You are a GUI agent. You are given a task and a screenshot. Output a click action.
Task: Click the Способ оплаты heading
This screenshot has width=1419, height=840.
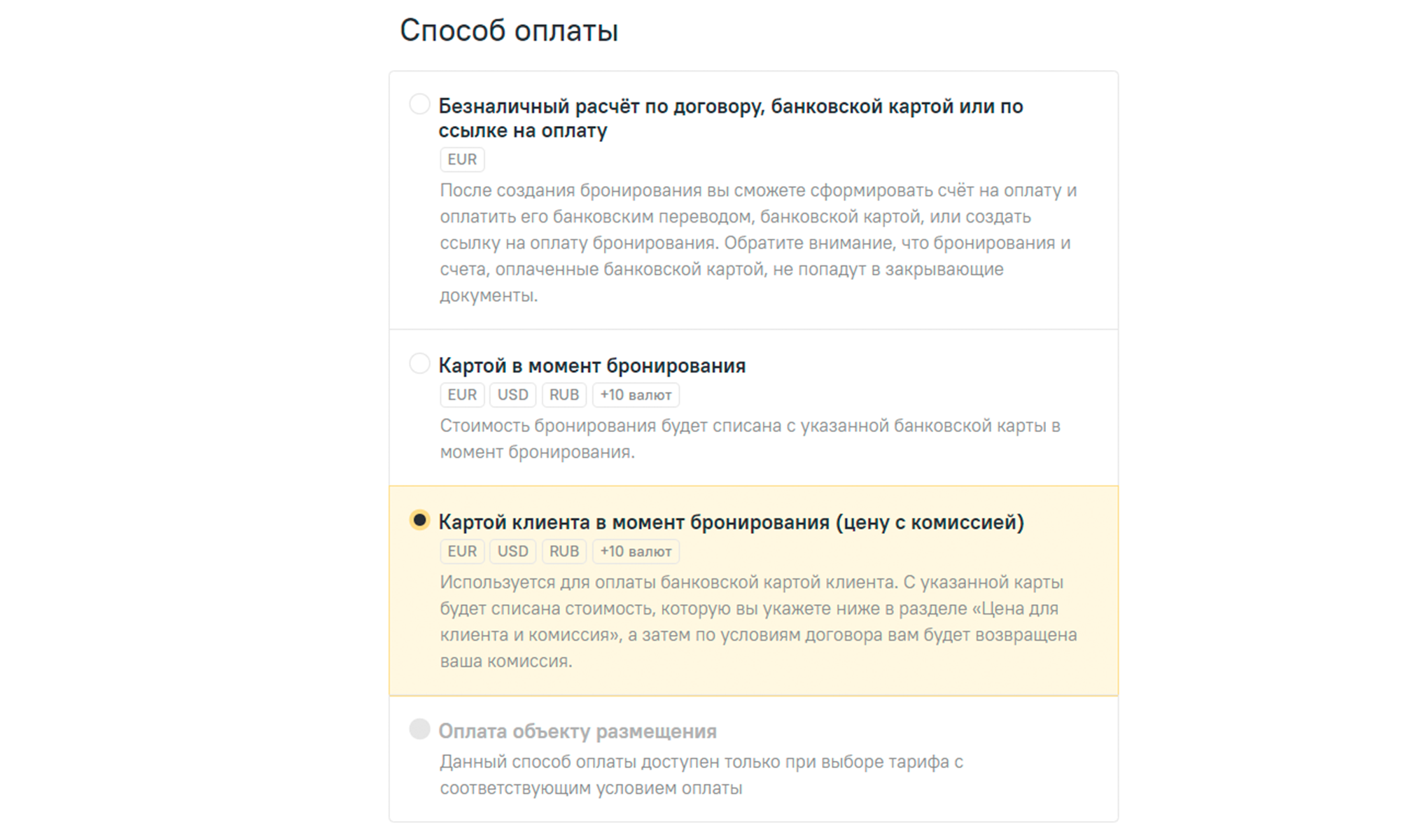tap(509, 31)
